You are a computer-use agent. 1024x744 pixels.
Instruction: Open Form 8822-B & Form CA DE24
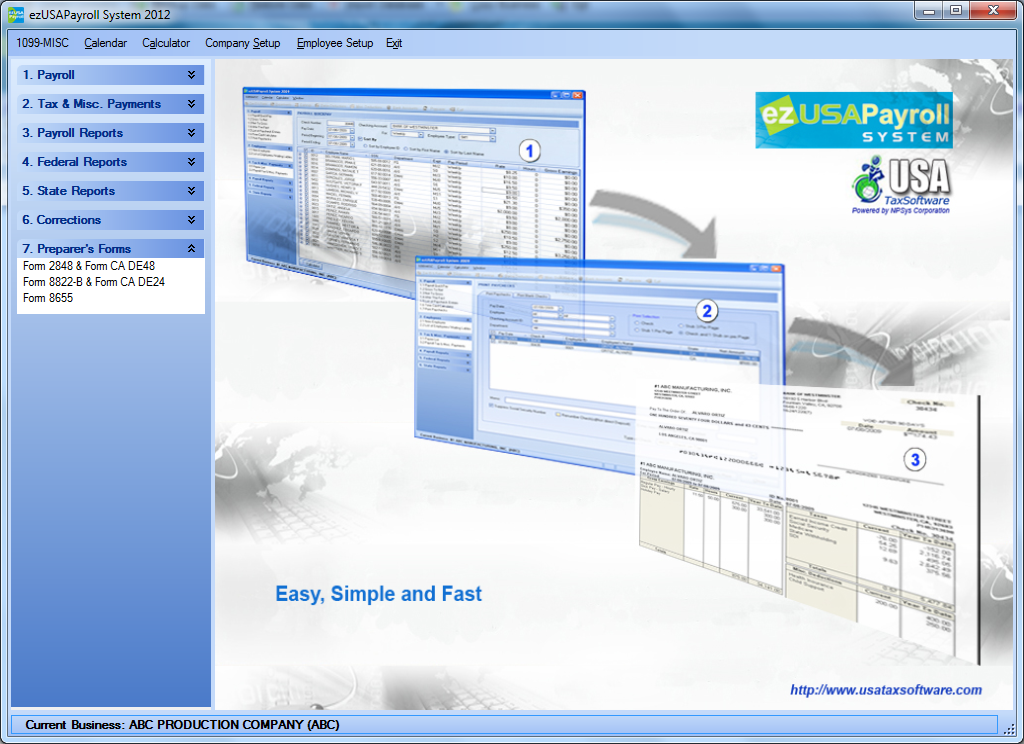(93, 282)
